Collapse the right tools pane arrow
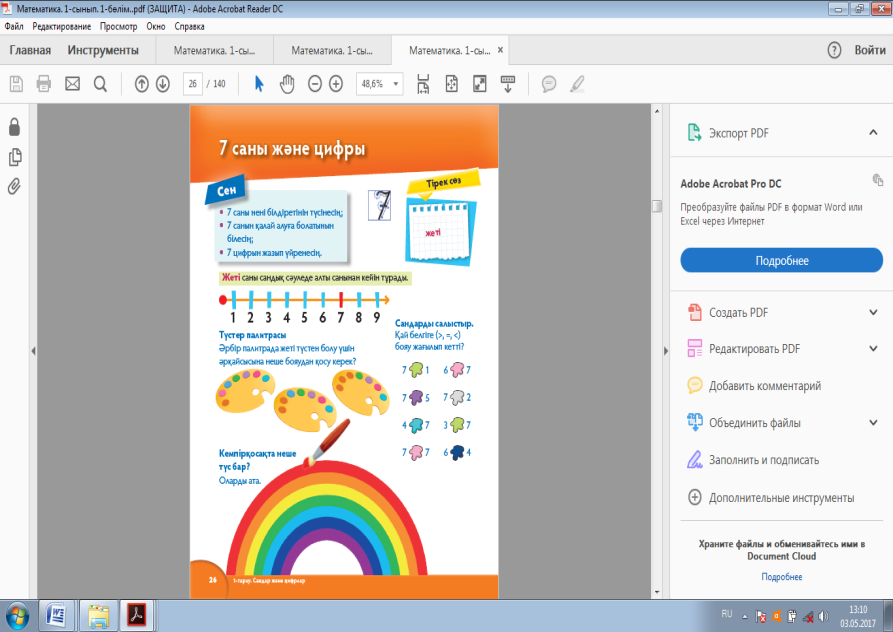893x632 pixels. point(666,351)
